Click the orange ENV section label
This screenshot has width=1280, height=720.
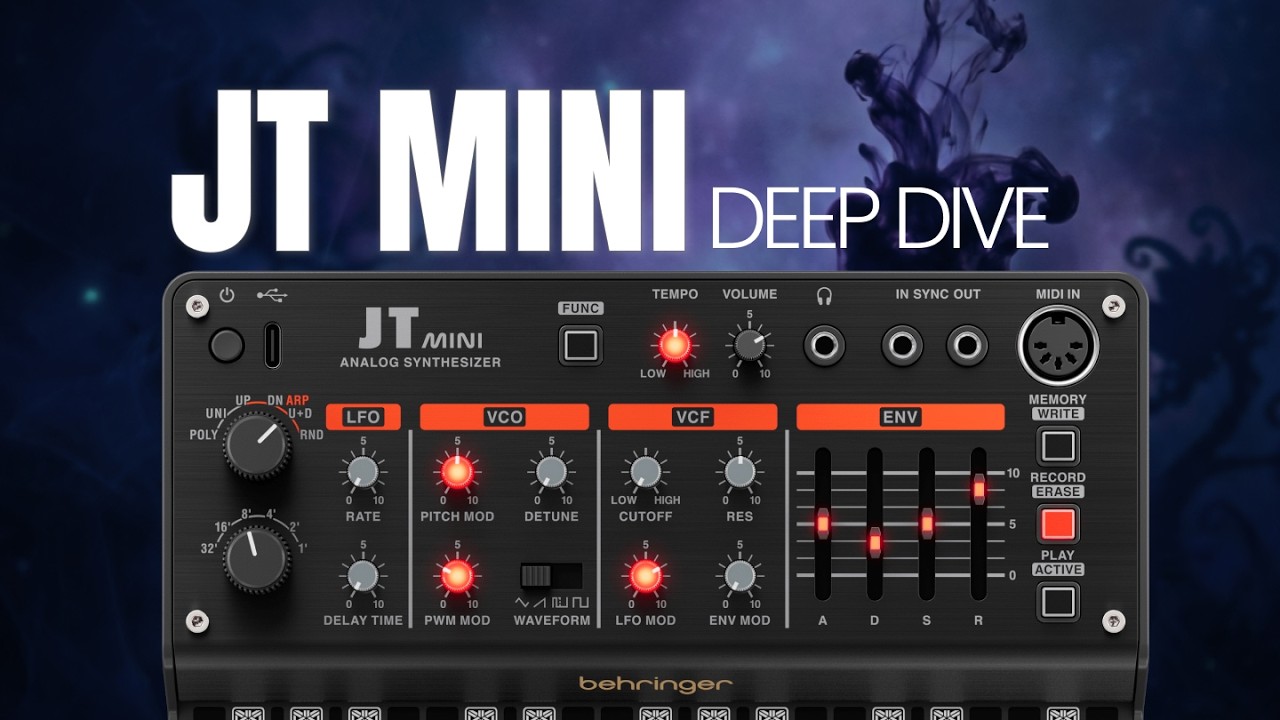900,417
